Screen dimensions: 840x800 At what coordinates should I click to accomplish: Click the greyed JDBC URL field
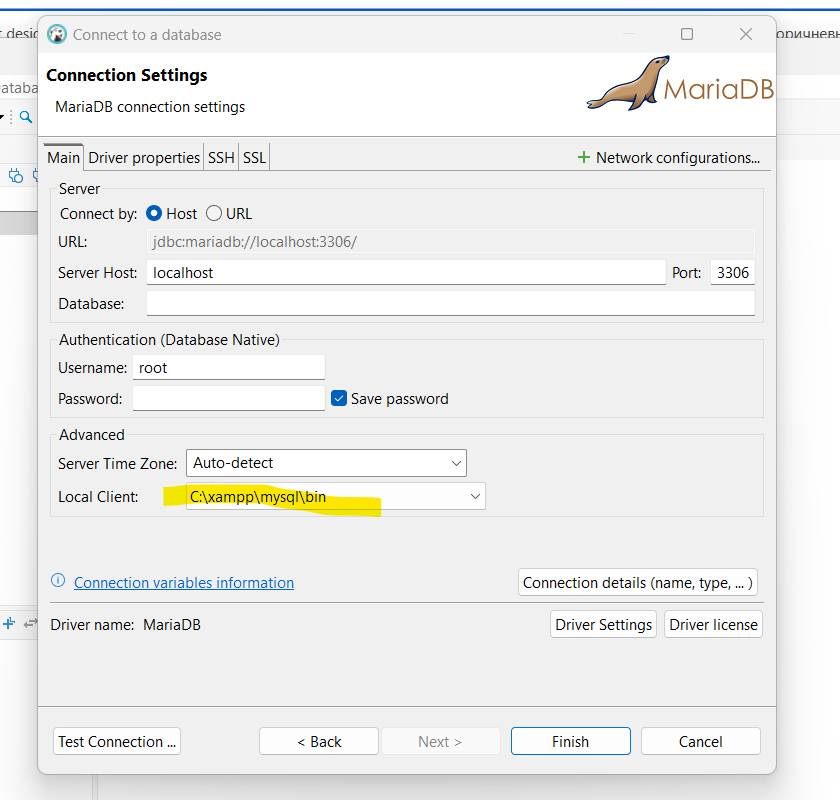451,242
